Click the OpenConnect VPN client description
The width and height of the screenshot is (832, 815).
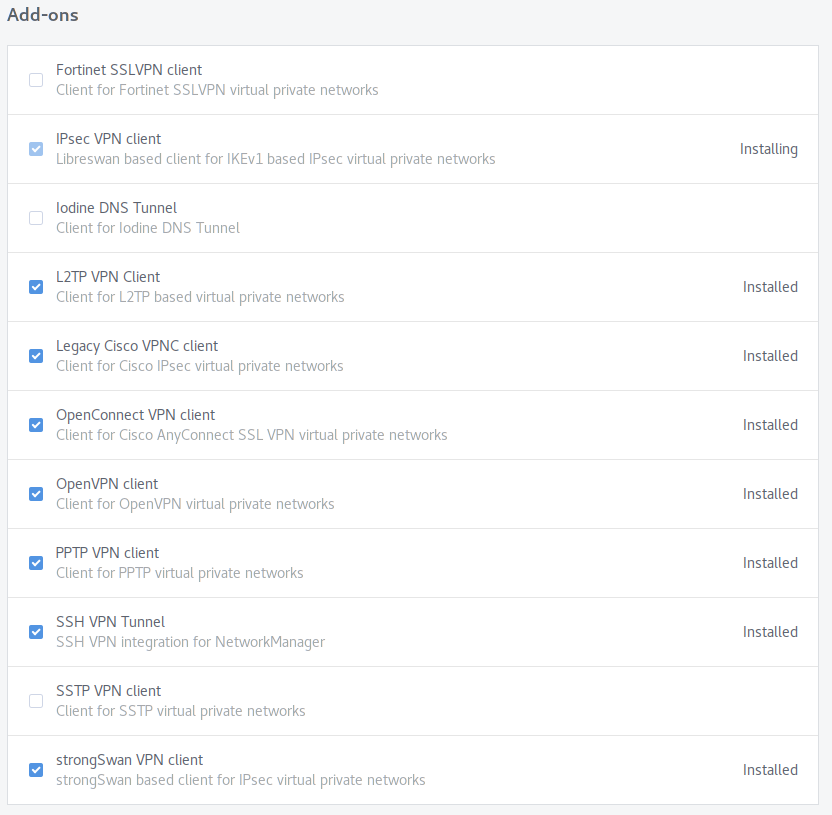coord(252,435)
